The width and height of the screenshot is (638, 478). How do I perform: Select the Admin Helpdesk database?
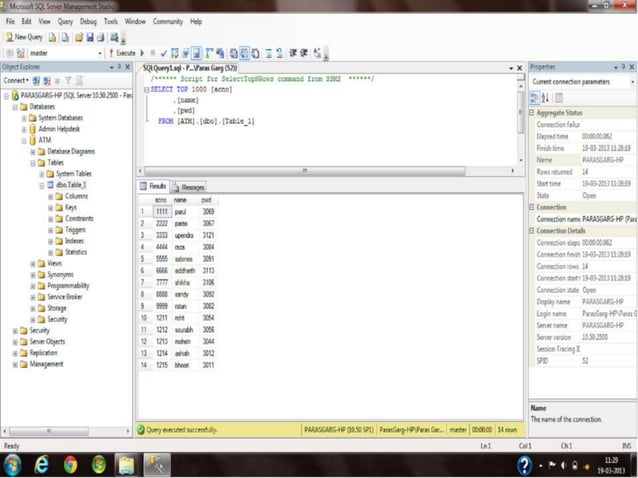tap(59, 129)
